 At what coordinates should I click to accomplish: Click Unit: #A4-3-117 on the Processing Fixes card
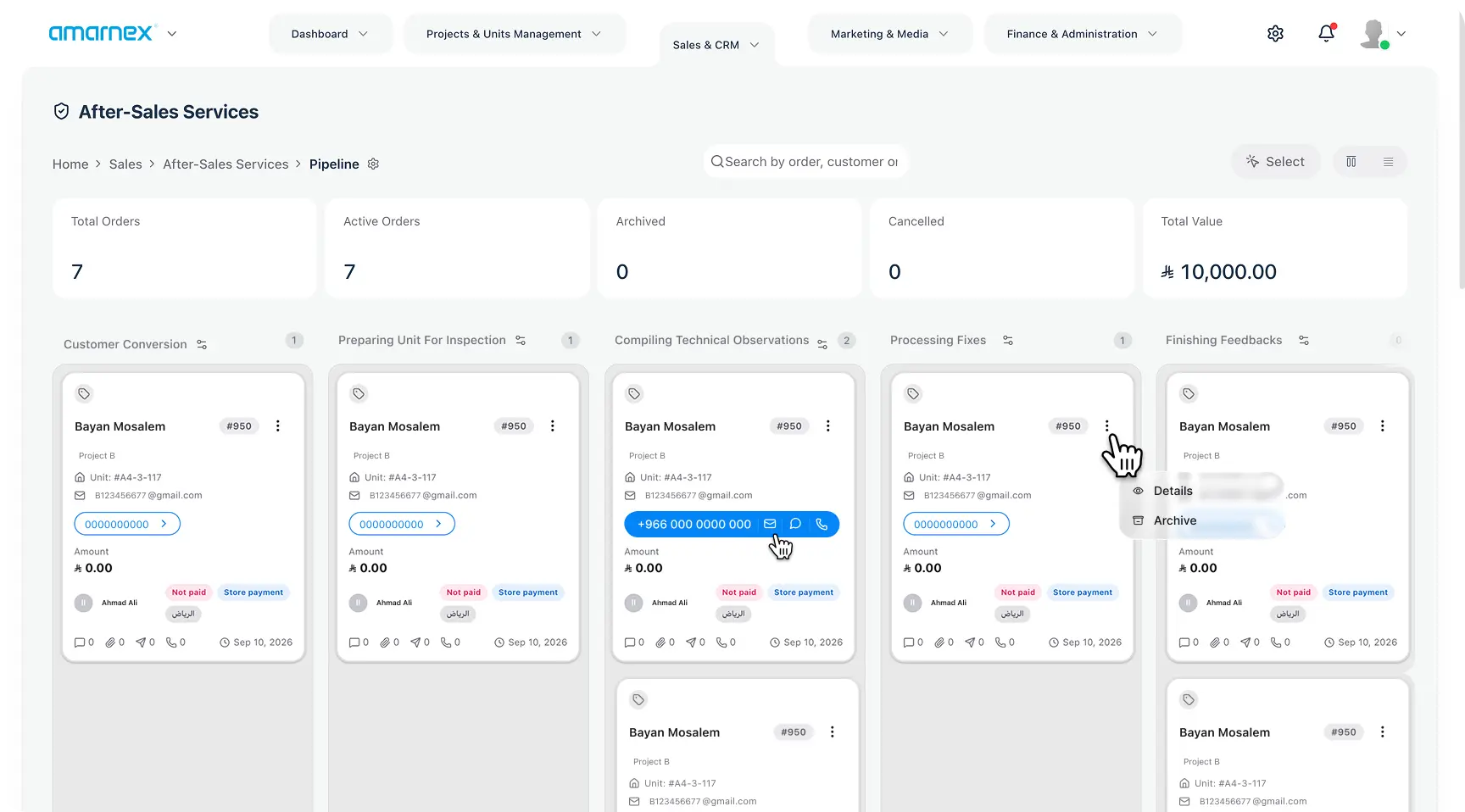[x=955, y=477]
